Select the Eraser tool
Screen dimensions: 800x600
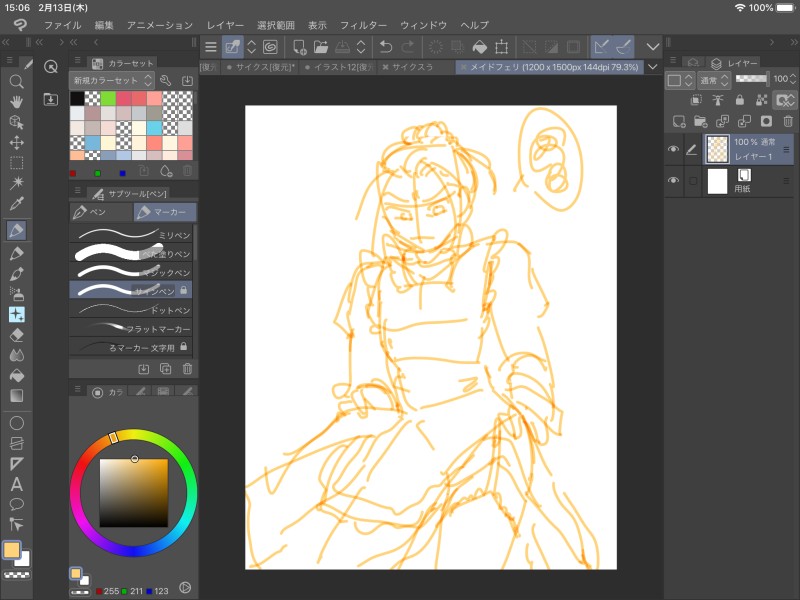click(x=16, y=335)
